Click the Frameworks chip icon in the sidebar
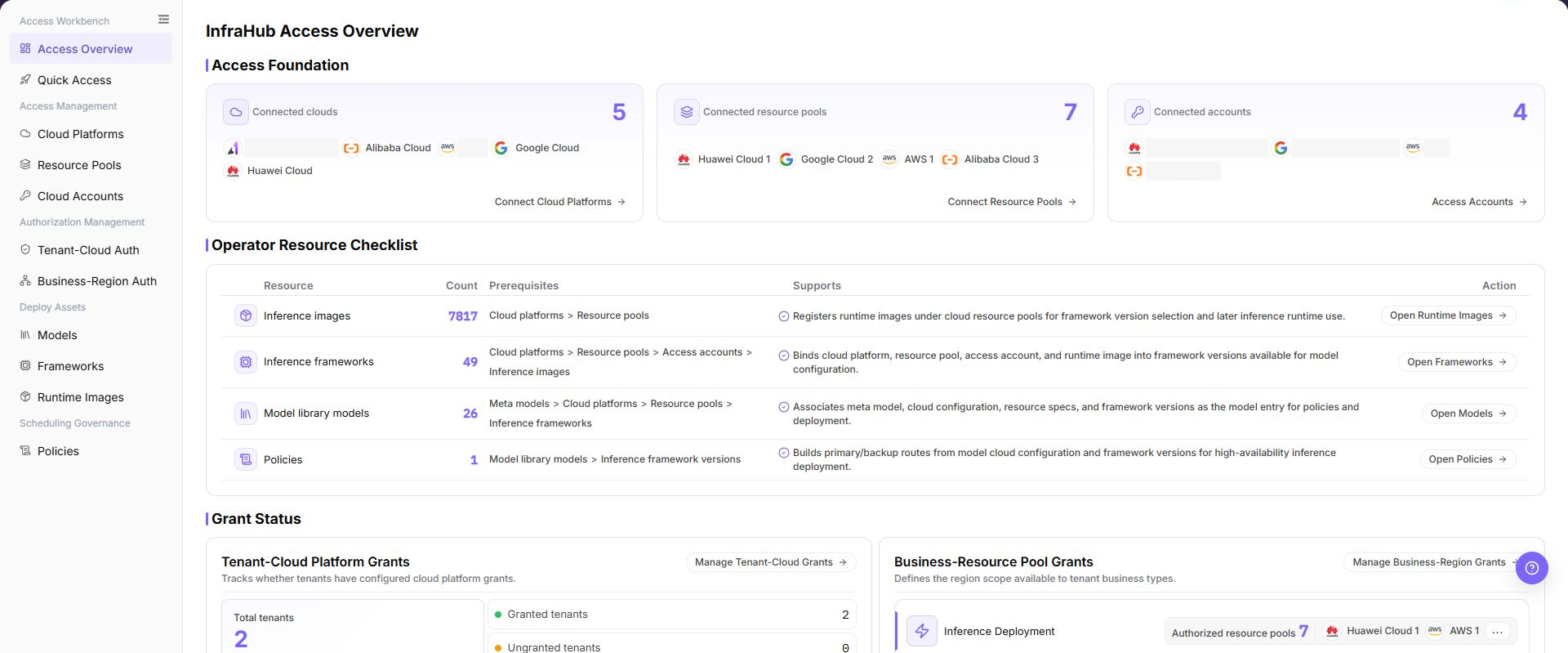This screenshot has width=1568, height=653. 25,365
